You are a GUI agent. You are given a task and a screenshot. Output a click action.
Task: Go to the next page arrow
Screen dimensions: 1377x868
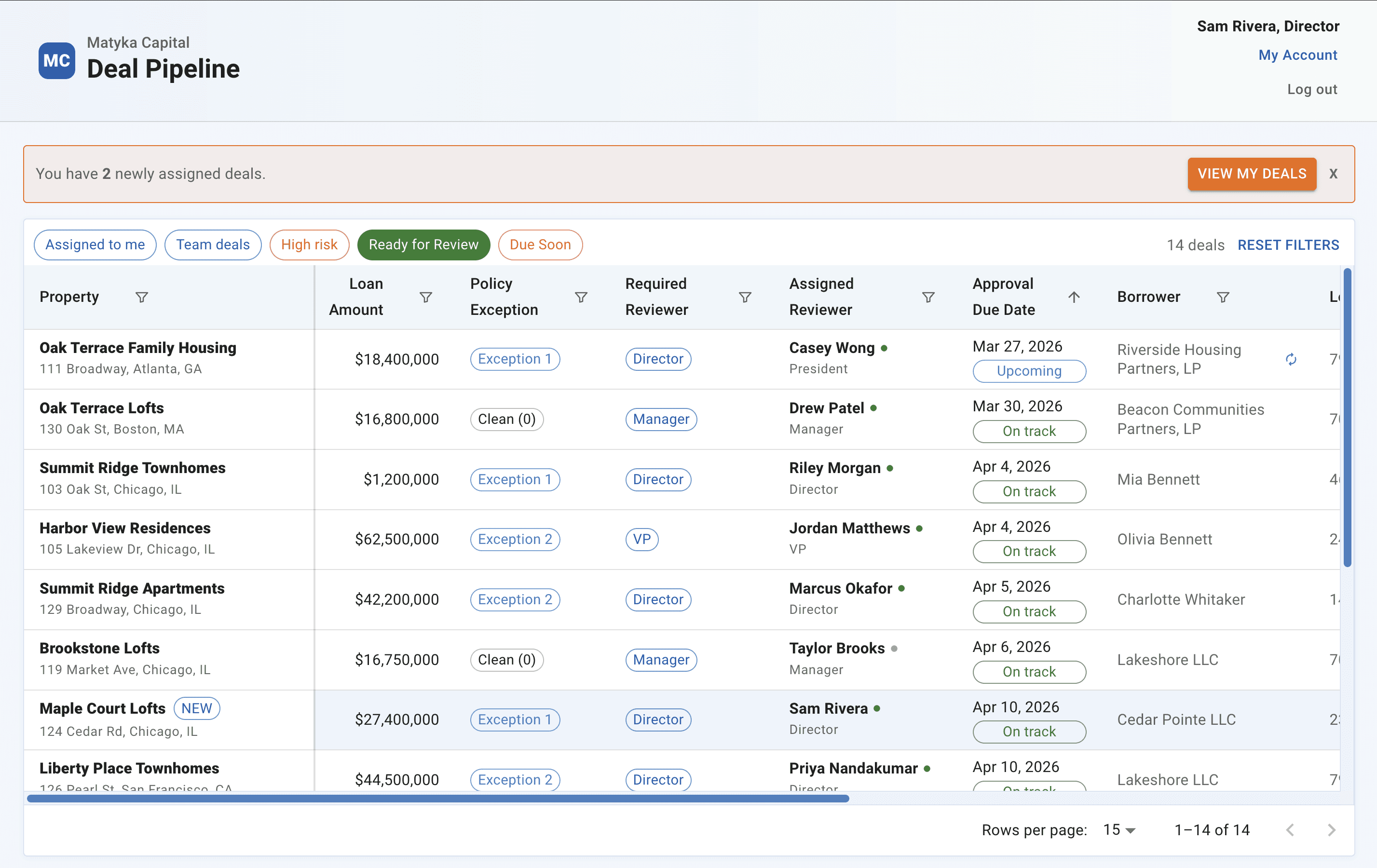click(1331, 830)
